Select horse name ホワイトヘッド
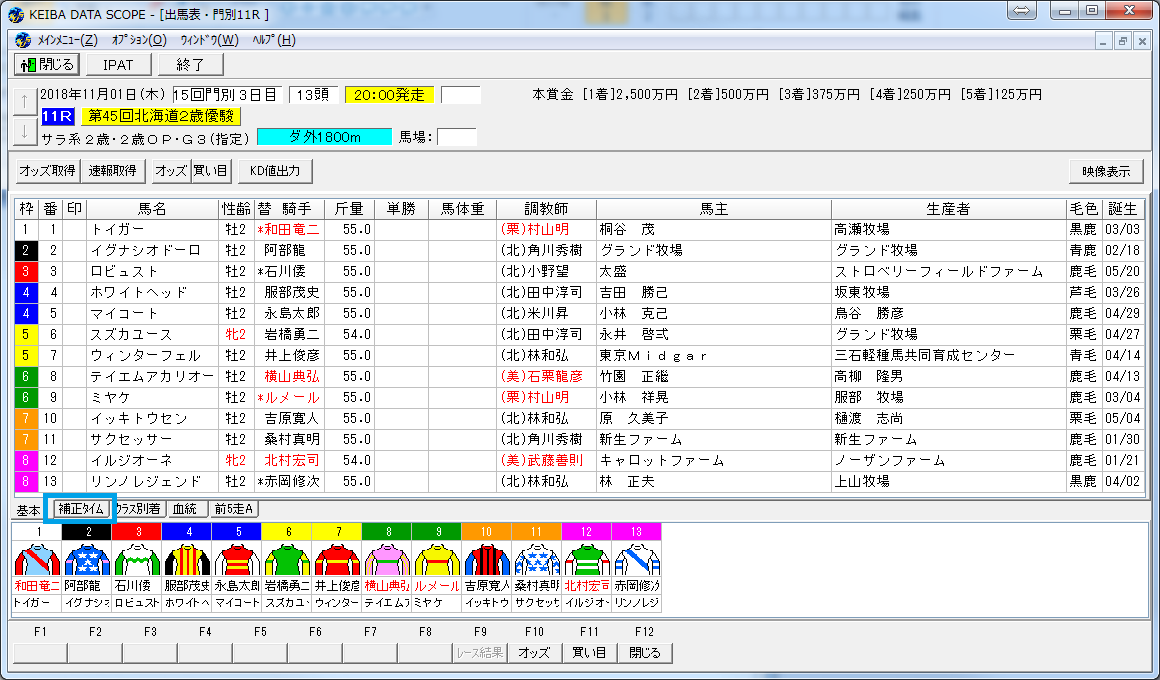 click(138, 292)
